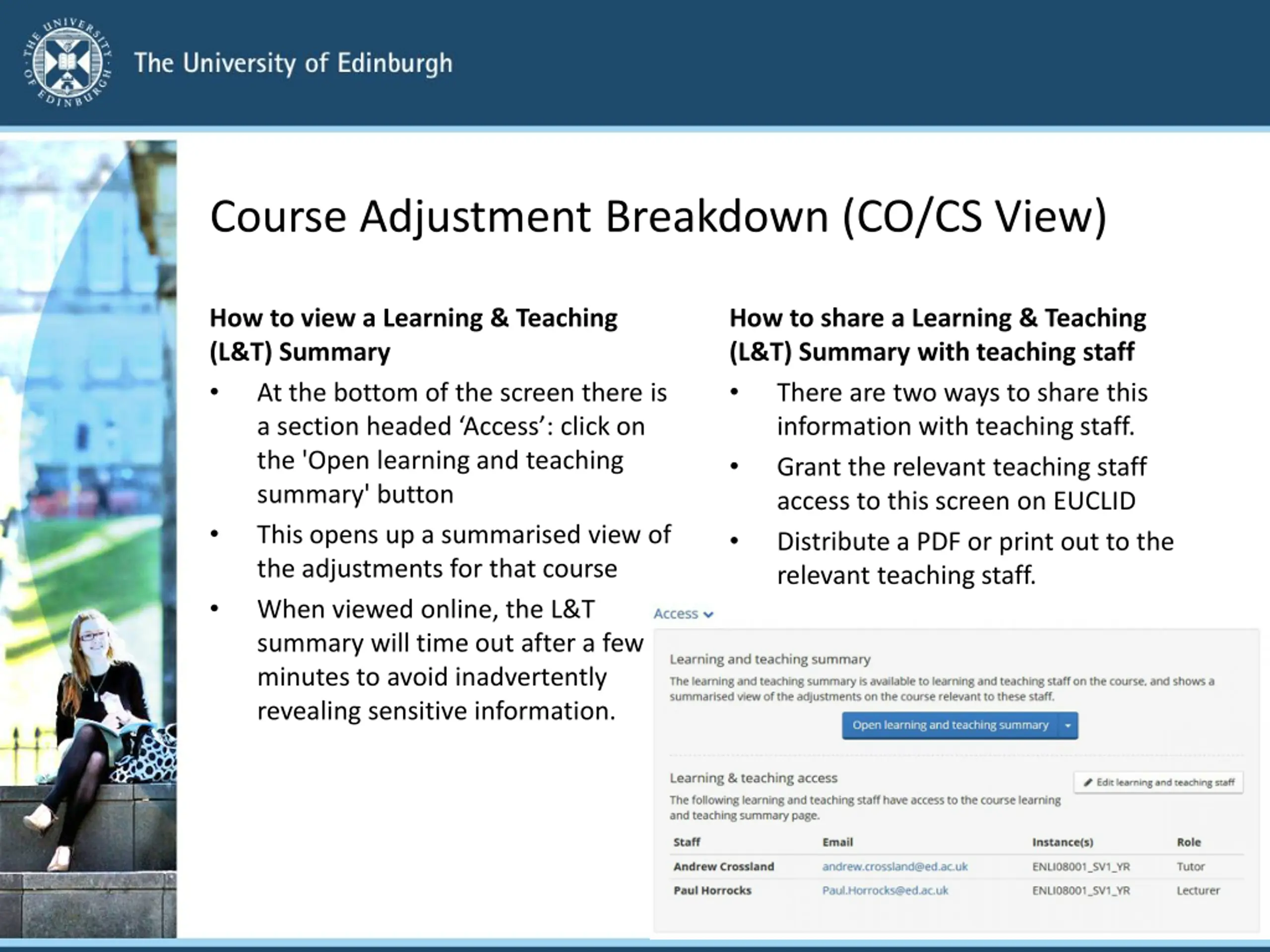Screen dimensions: 1270x952
Task: Click the Staff column header
Action: [687, 842]
